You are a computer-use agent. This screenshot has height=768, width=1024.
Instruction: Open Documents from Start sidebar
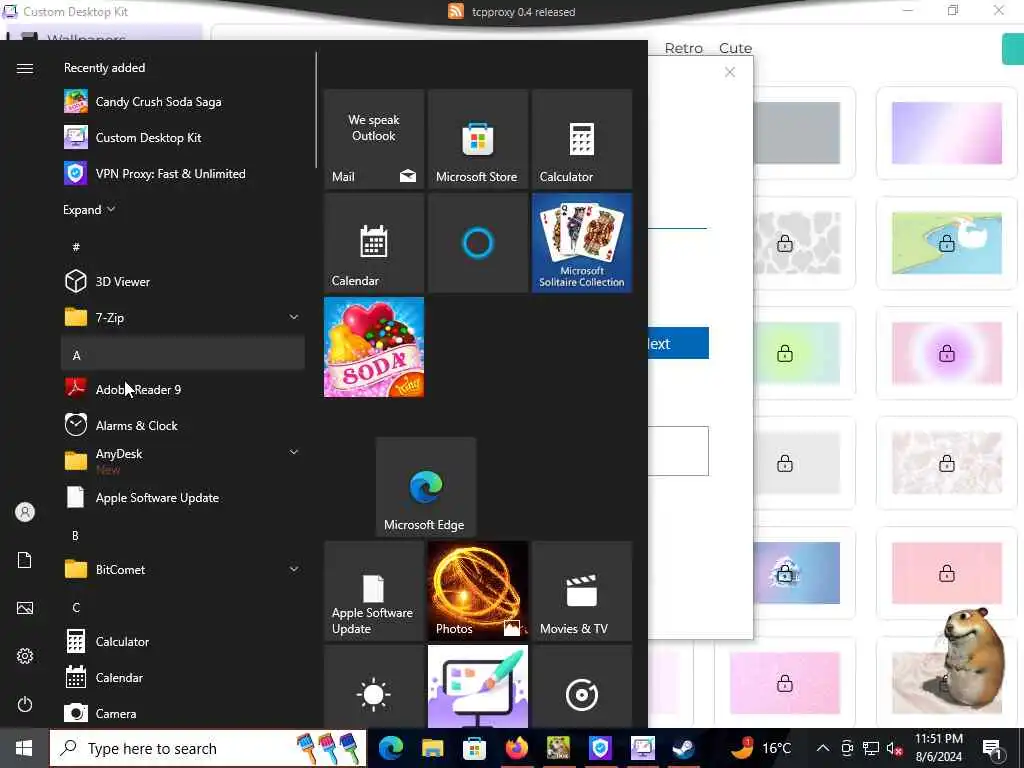tap(25, 560)
